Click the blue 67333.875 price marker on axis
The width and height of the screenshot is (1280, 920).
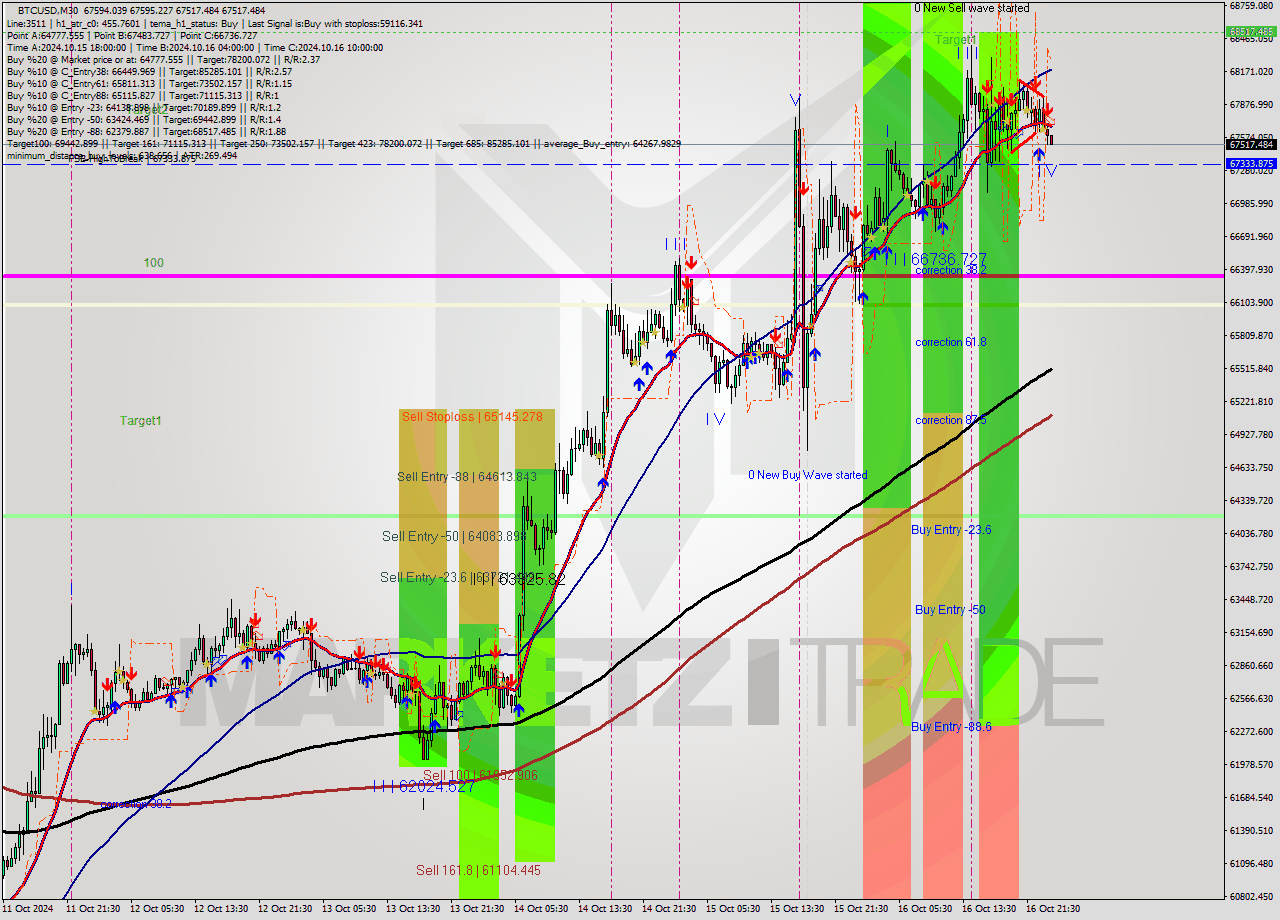1250,164
